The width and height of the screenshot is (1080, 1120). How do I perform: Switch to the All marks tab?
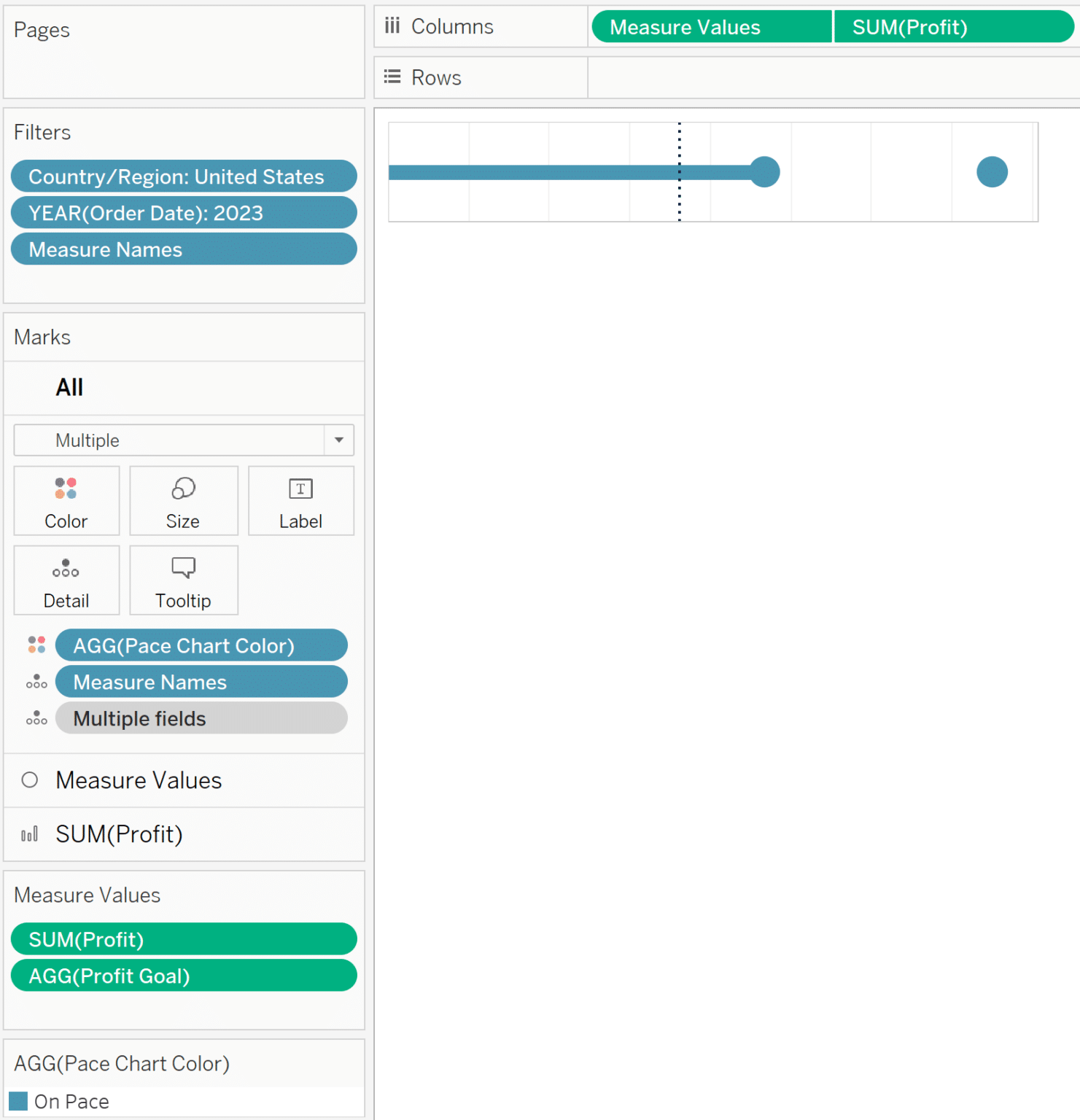click(x=69, y=388)
